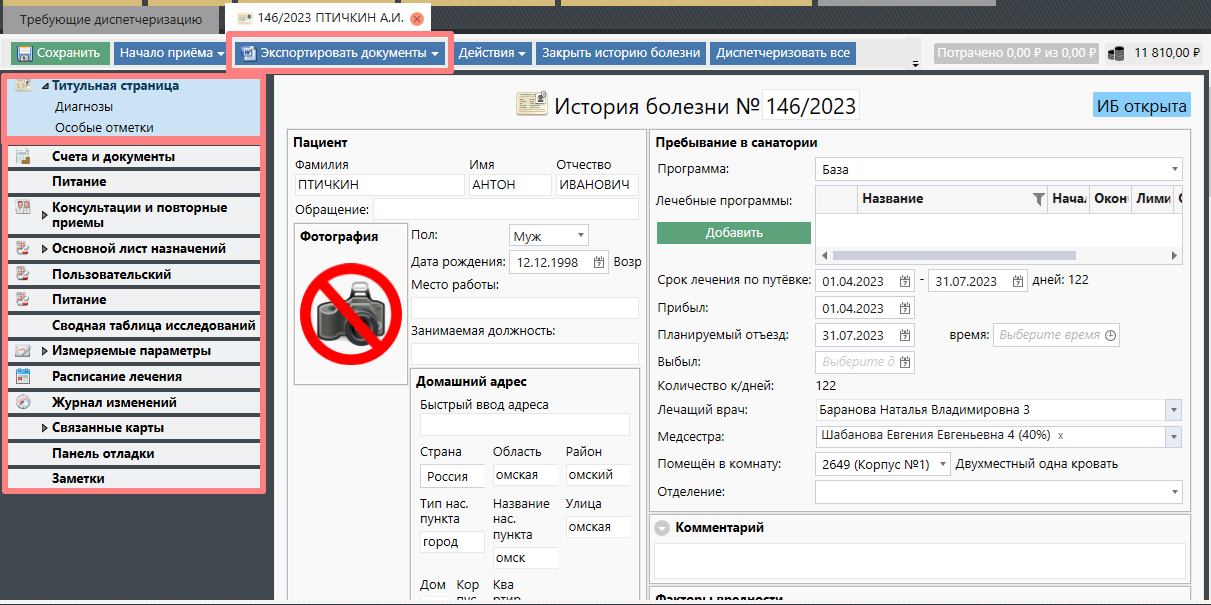Open the Экспортировать документы menu
1211x605 pixels.
point(342,53)
